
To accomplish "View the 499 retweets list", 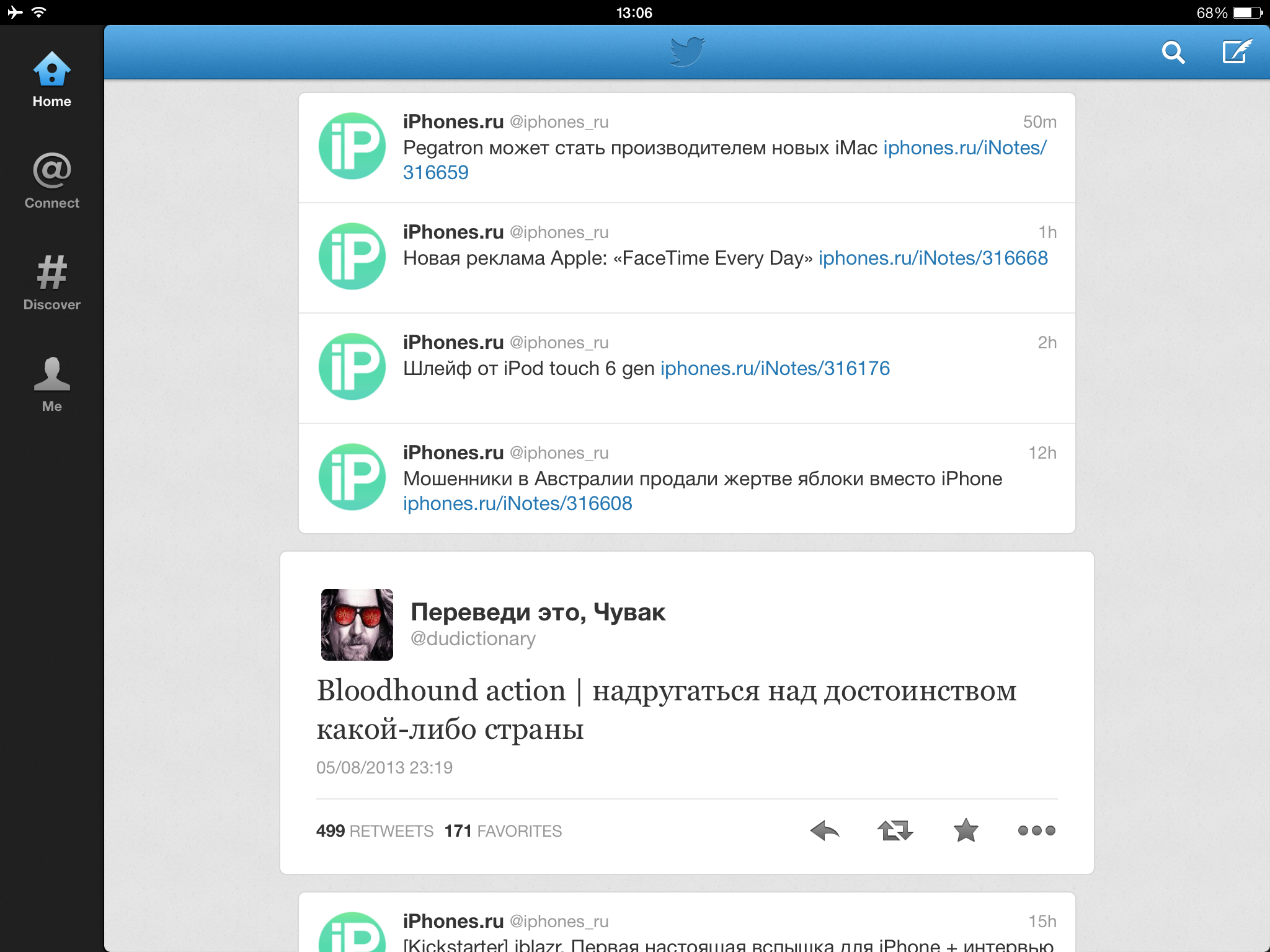I will [375, 831].
